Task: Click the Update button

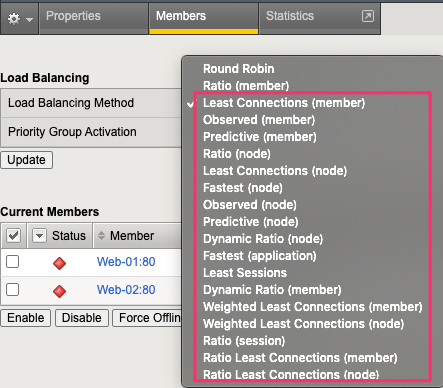Action: click(x=27, y=160)
